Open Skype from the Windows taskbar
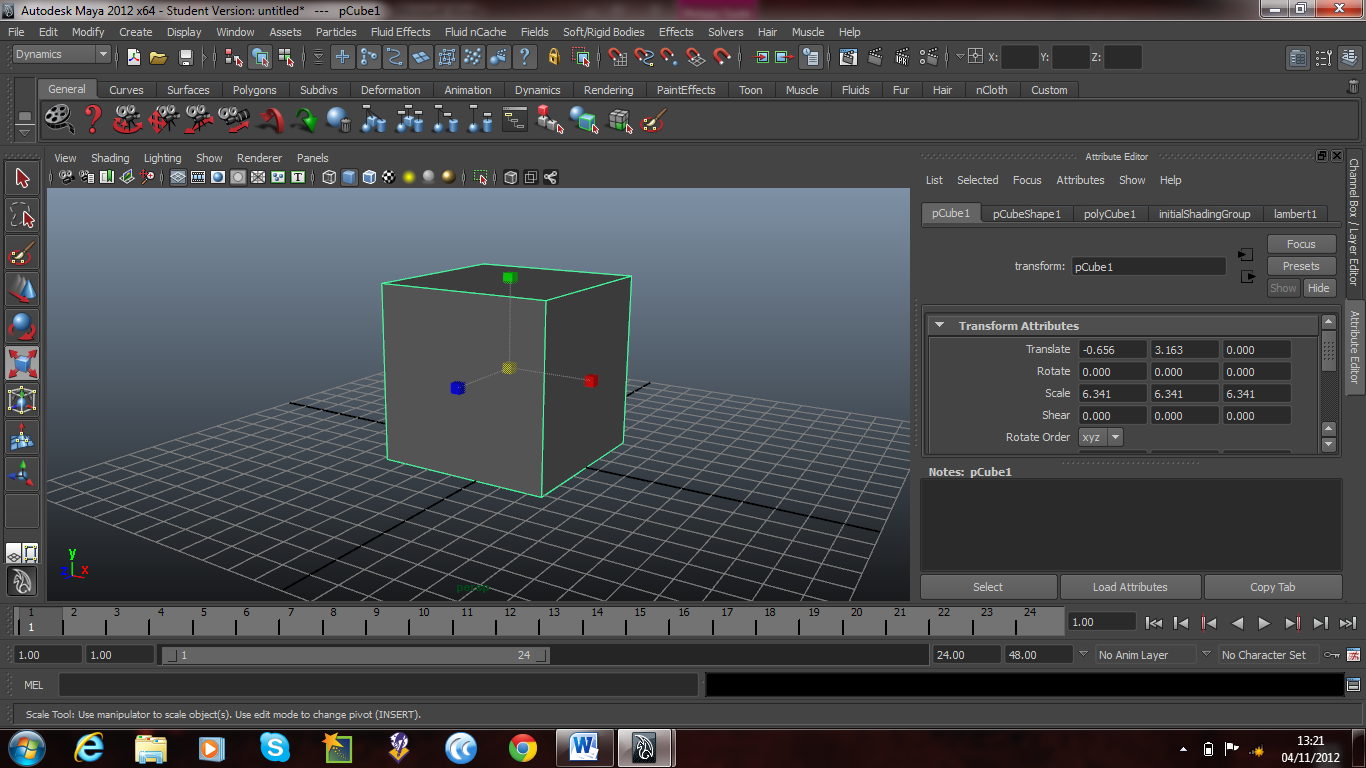The image size is (1366, 768). (274, 747)
